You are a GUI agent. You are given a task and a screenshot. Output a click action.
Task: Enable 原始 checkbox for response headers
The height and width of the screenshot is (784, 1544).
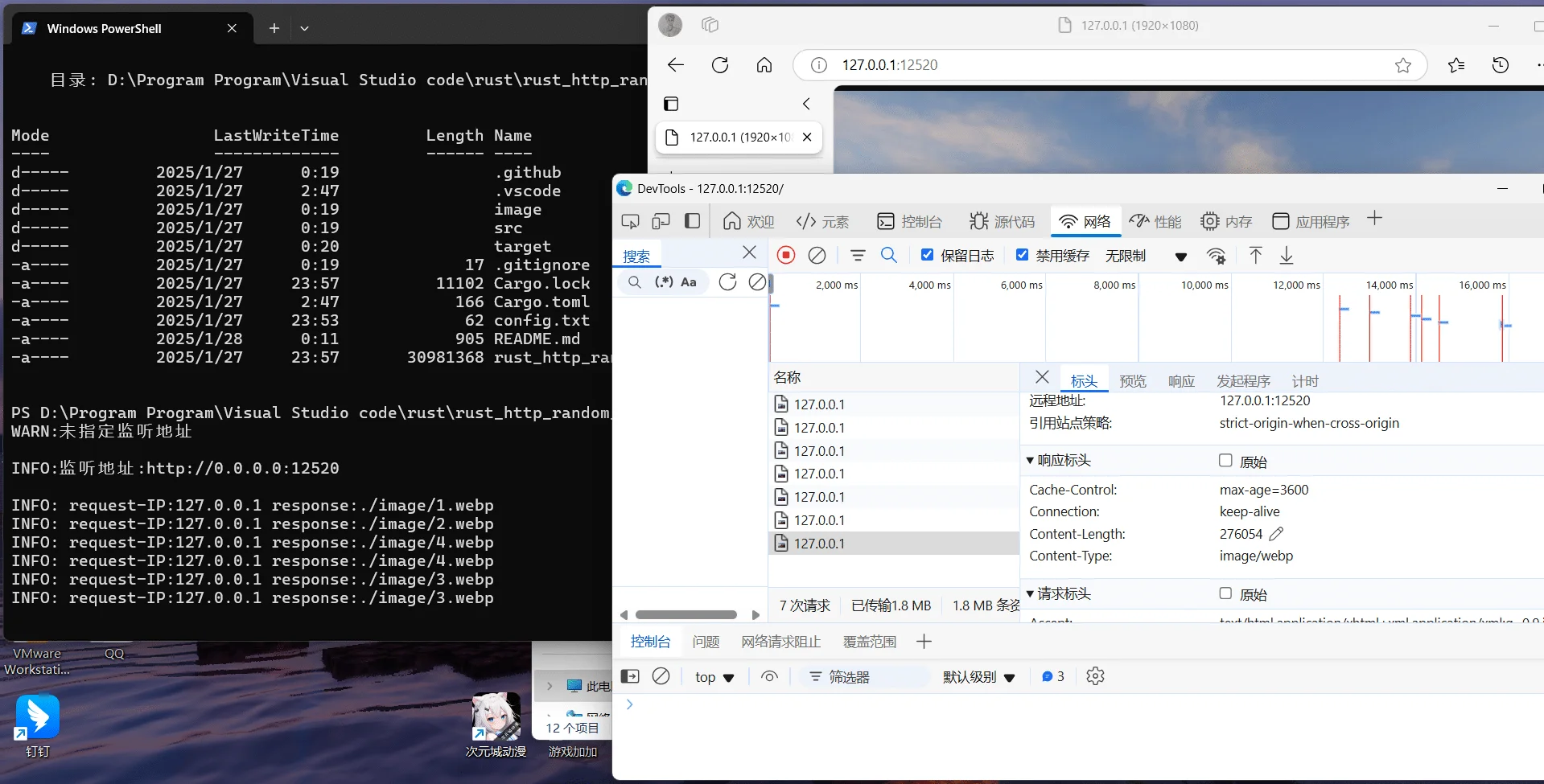1225,461
